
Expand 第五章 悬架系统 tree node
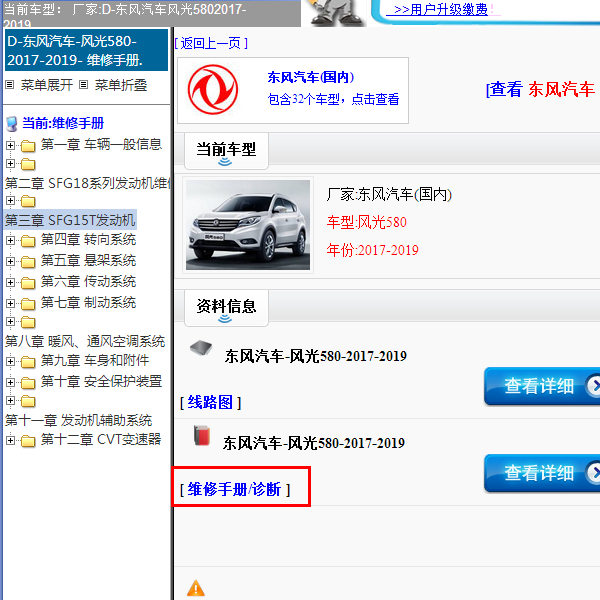10,262
